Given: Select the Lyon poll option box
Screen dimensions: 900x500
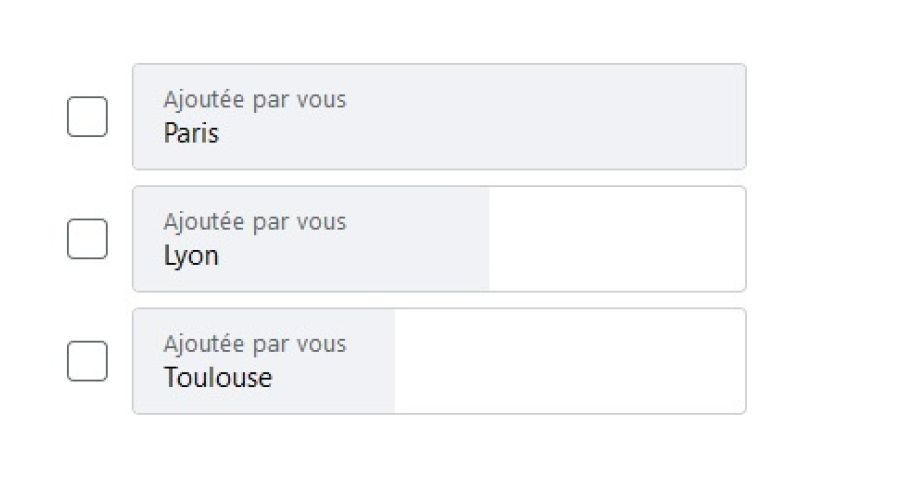Looking at the screenshot, I should (x=440, y=239).
